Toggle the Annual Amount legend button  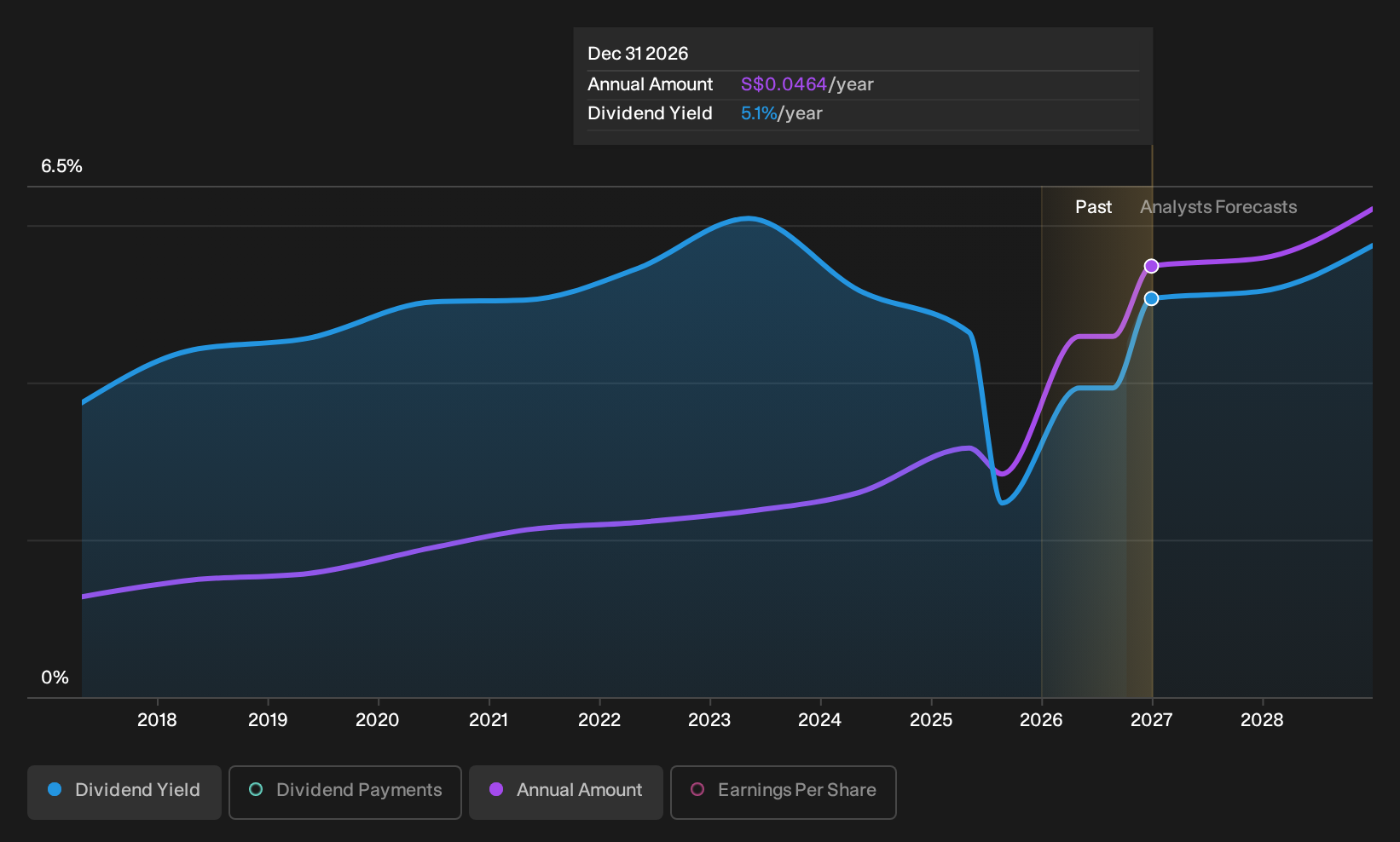pyautogui.click(x=566, y=793)
